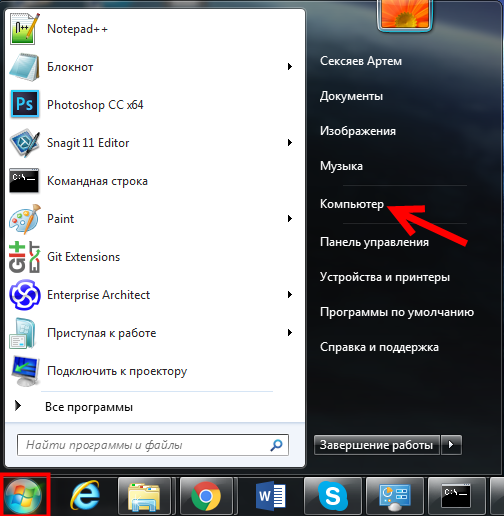Expand Snagit 11 Editor jump list arrow
Image resolution: width=504 pixels, height=516 pixels.
click(290, 143)
